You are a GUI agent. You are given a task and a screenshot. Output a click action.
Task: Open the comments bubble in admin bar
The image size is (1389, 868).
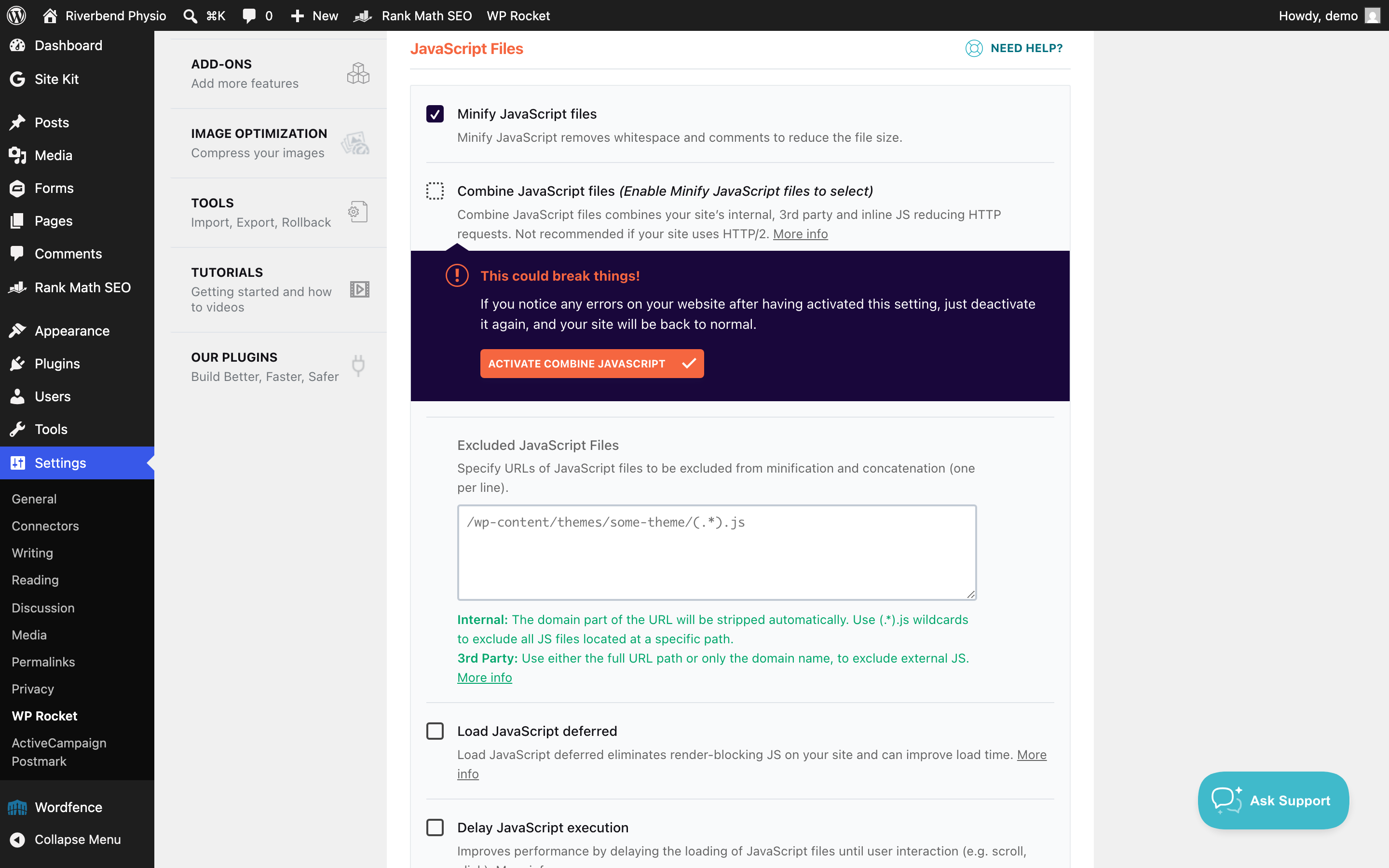[x=249, y=15]
